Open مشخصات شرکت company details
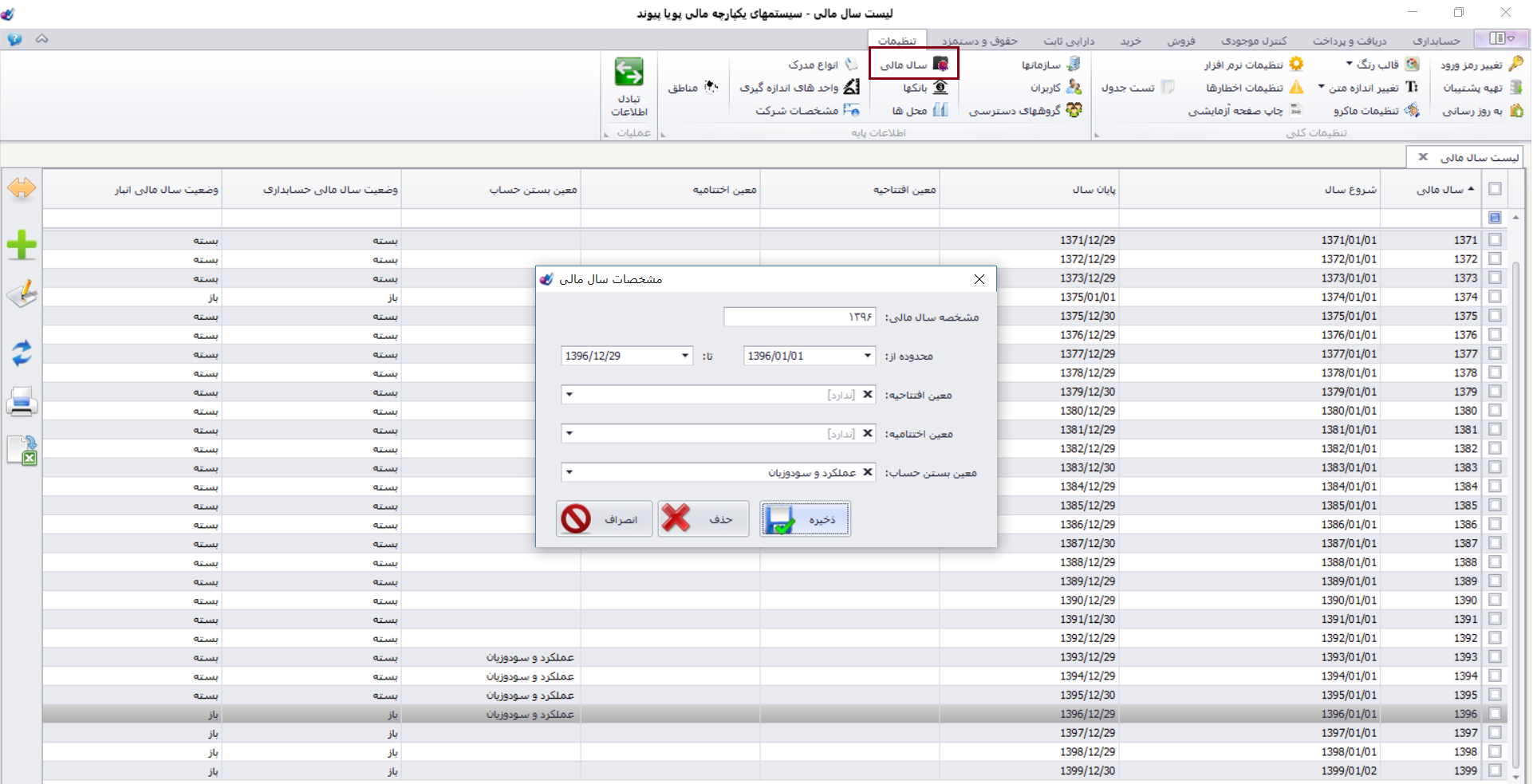Image resolution: width=1533 pixels, height=784 pixels. point(807,111)
